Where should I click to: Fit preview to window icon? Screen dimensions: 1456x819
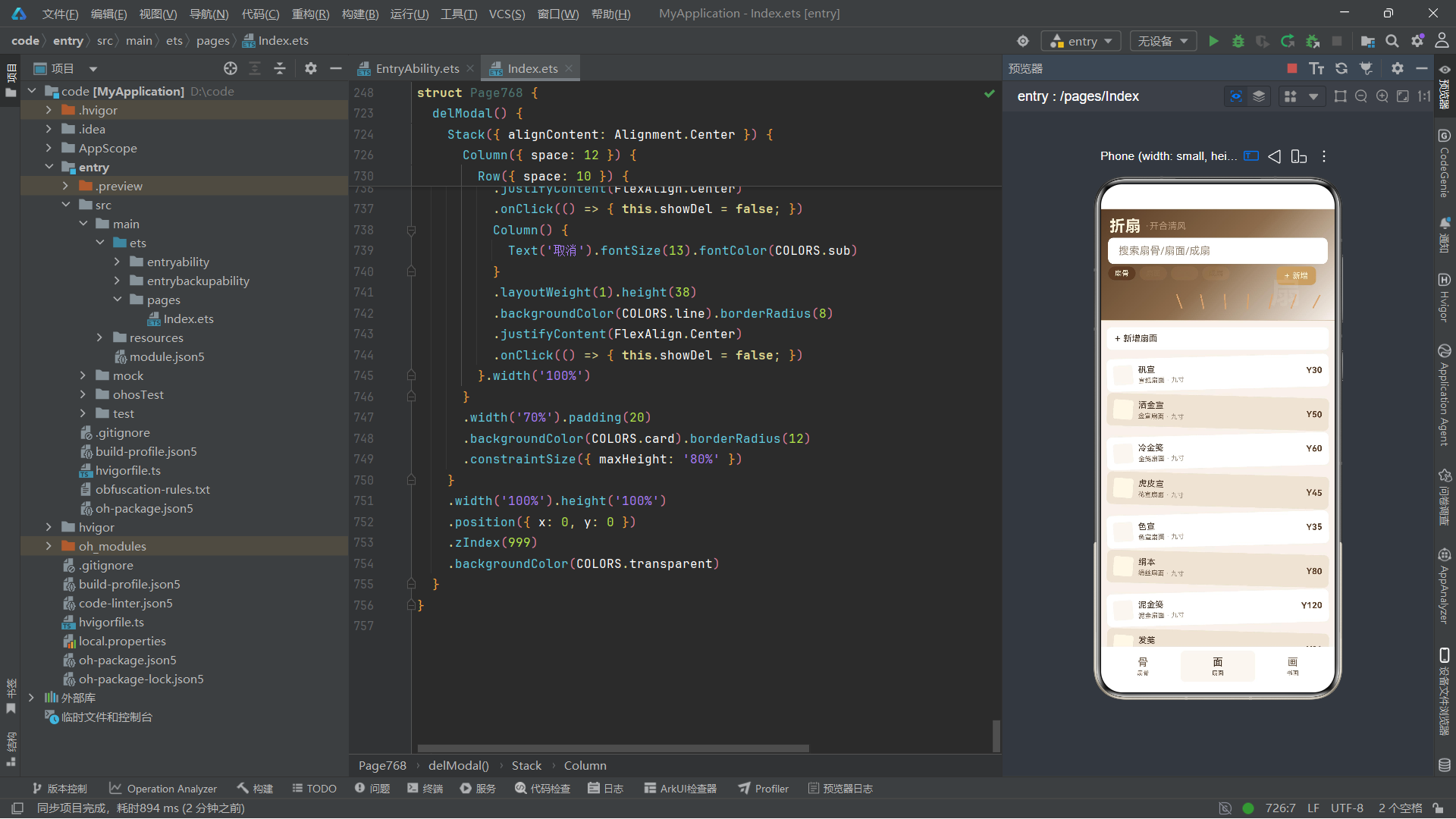click(x=1403, y=96)
